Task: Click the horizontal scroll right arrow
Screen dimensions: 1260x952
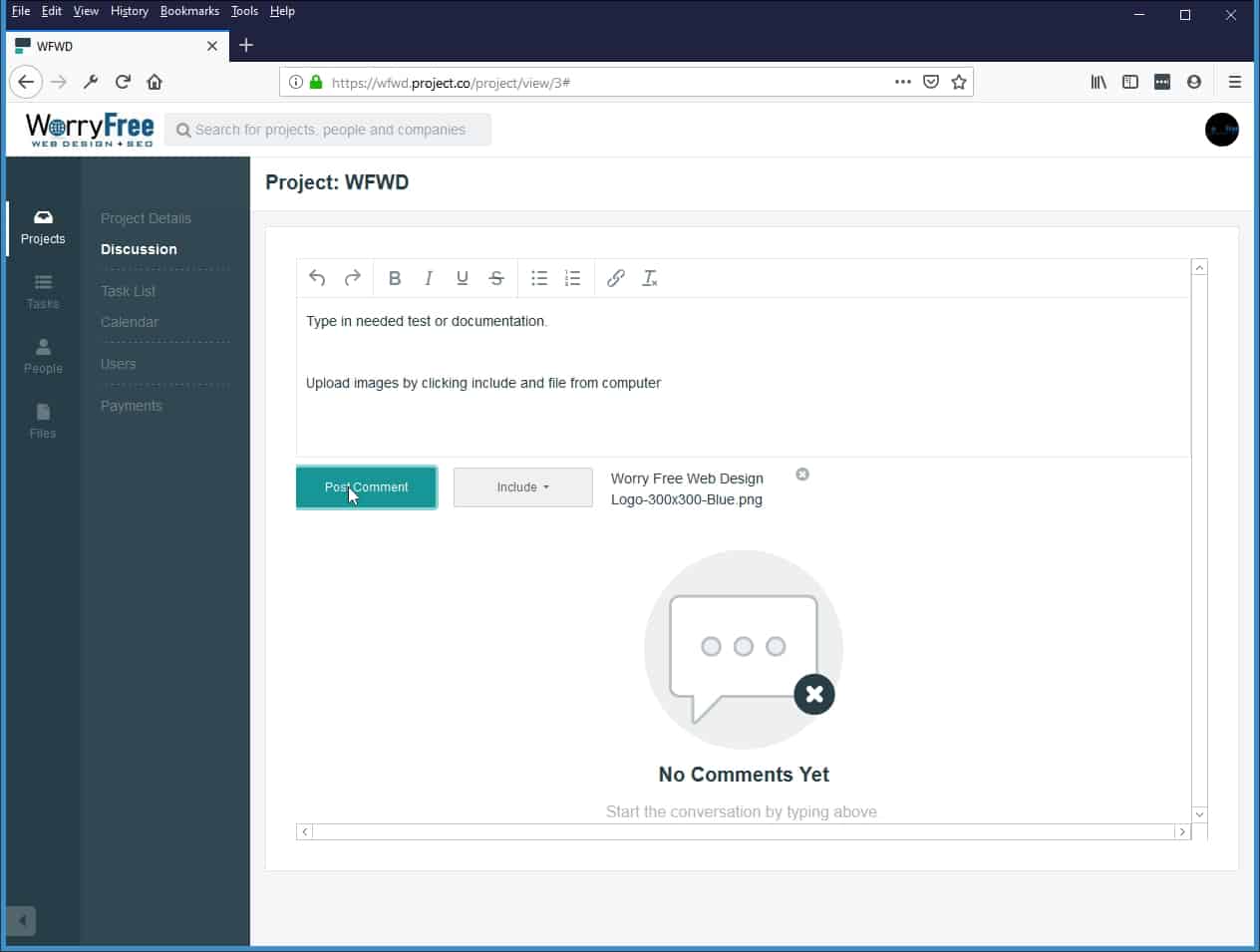Action: coord(1183,831)
